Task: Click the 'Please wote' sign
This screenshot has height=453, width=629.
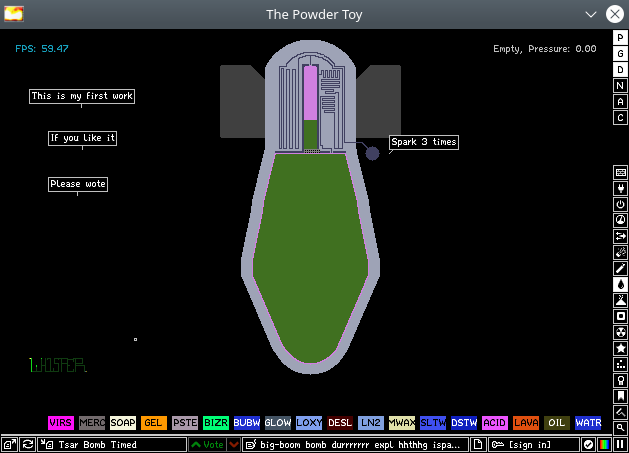Action: point(78,184)
